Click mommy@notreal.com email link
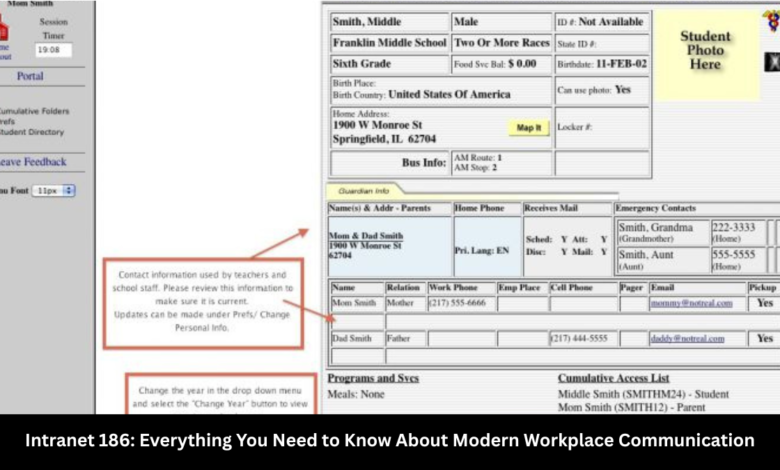 (x=691, y=303)
